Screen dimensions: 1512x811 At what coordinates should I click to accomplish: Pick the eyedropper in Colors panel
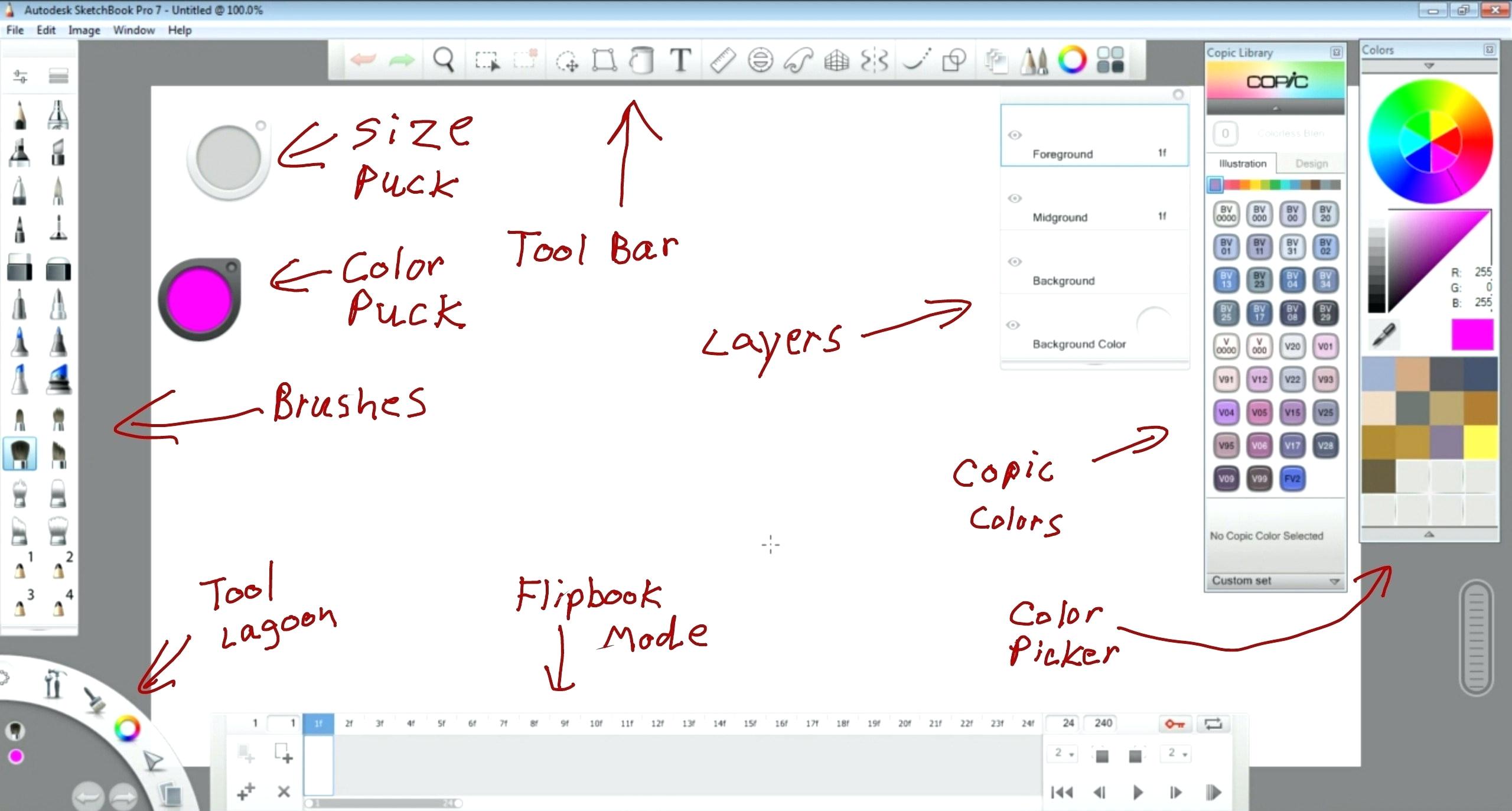tap(1385, 335)
